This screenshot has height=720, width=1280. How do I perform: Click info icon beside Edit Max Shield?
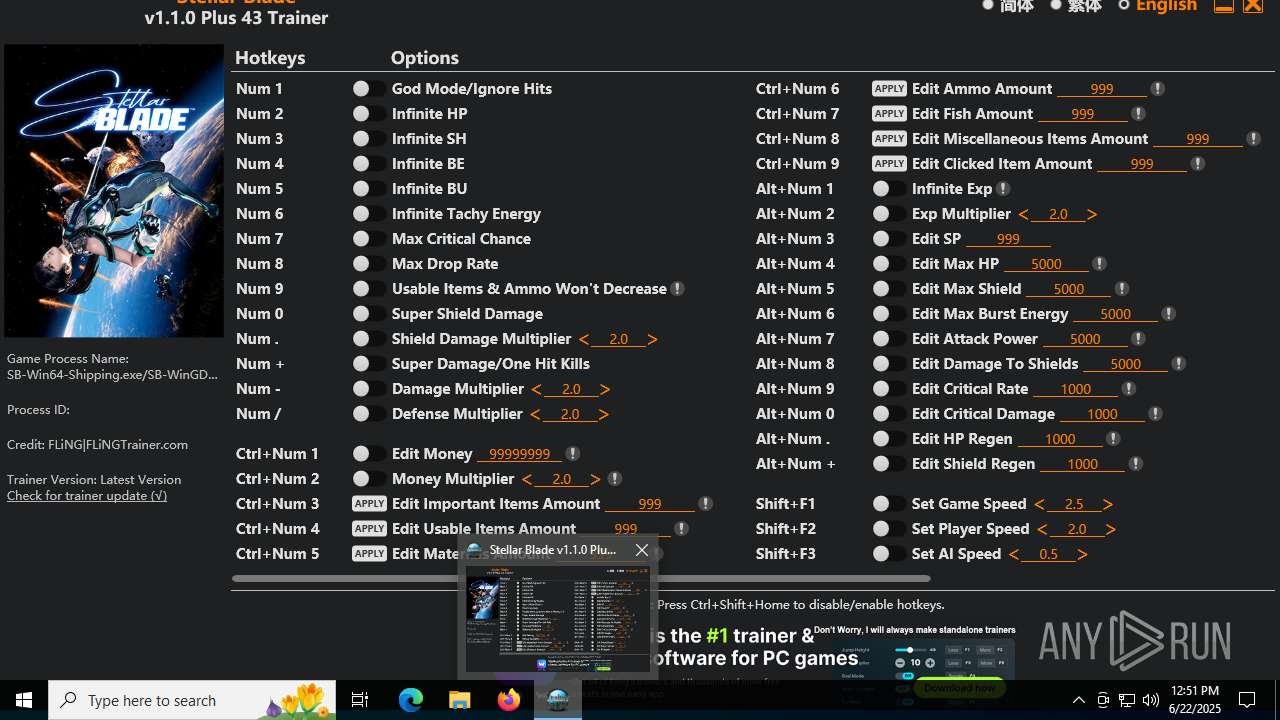[1121, 289]
